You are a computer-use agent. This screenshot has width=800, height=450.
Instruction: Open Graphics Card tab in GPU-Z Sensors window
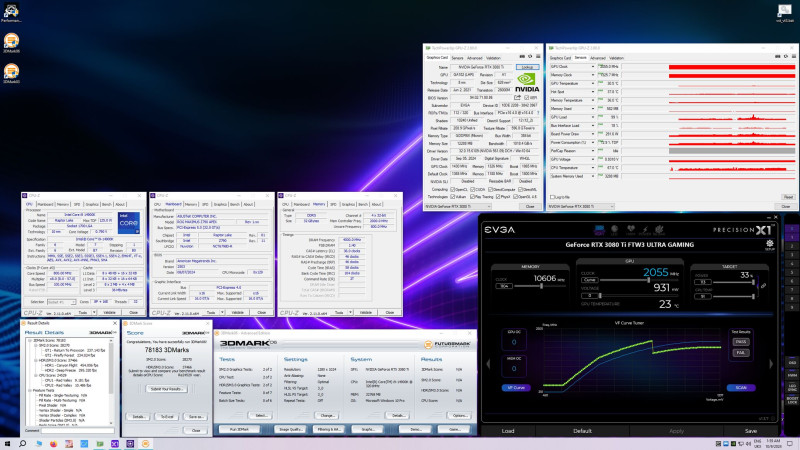pyautogui.click(x=560, y=58)
